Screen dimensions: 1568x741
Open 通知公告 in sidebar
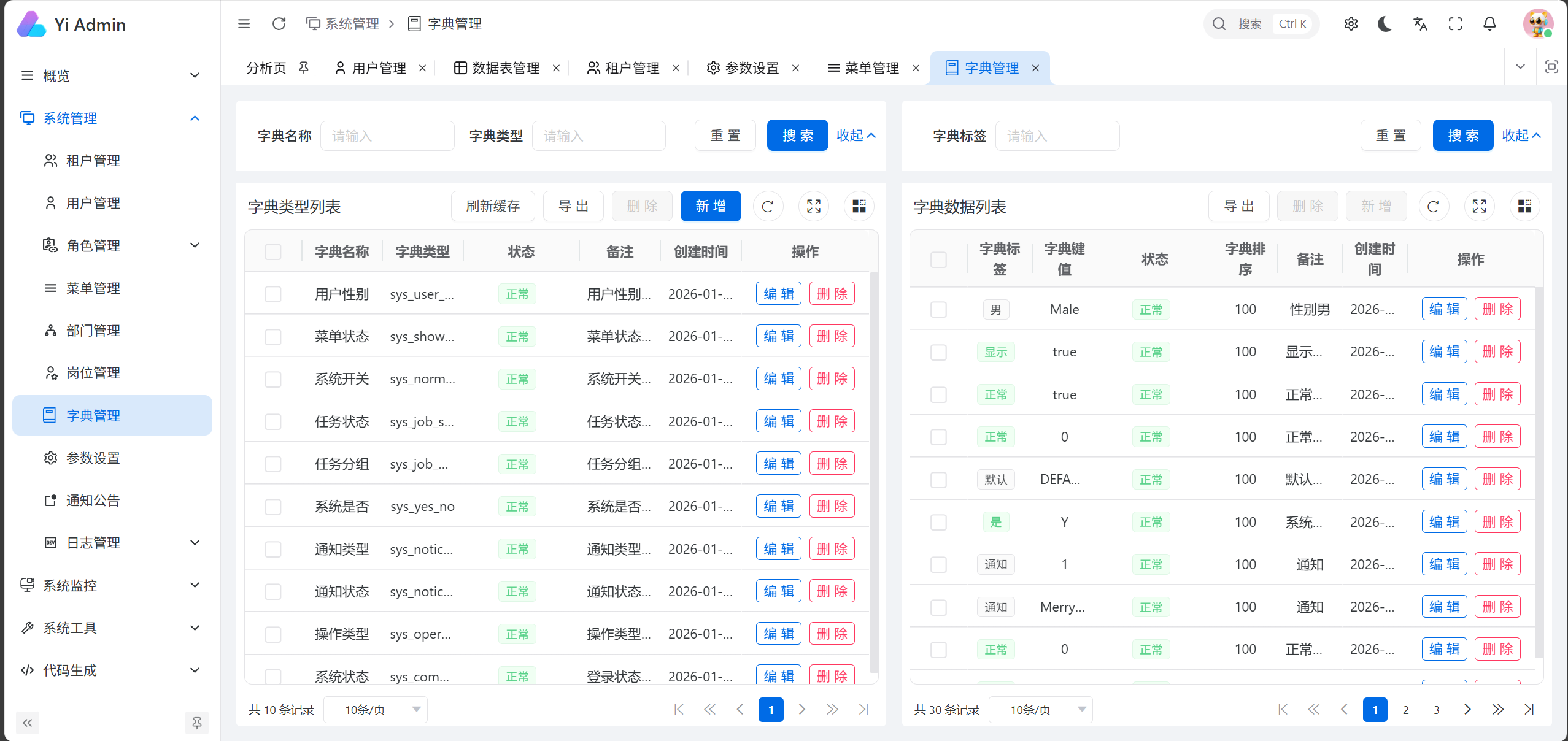(x=93, y=501)
